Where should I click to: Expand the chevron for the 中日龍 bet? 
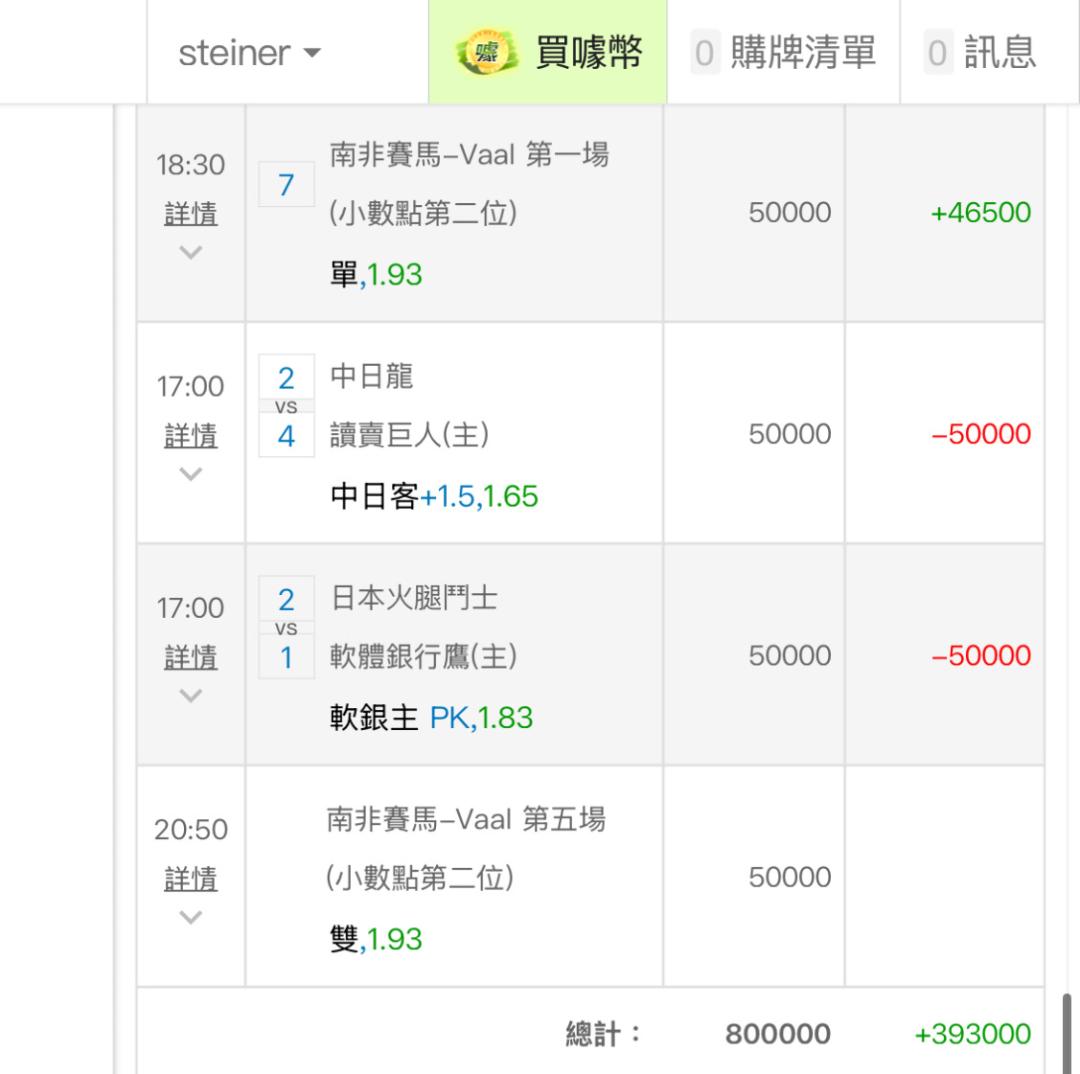[x=190, y=474]
